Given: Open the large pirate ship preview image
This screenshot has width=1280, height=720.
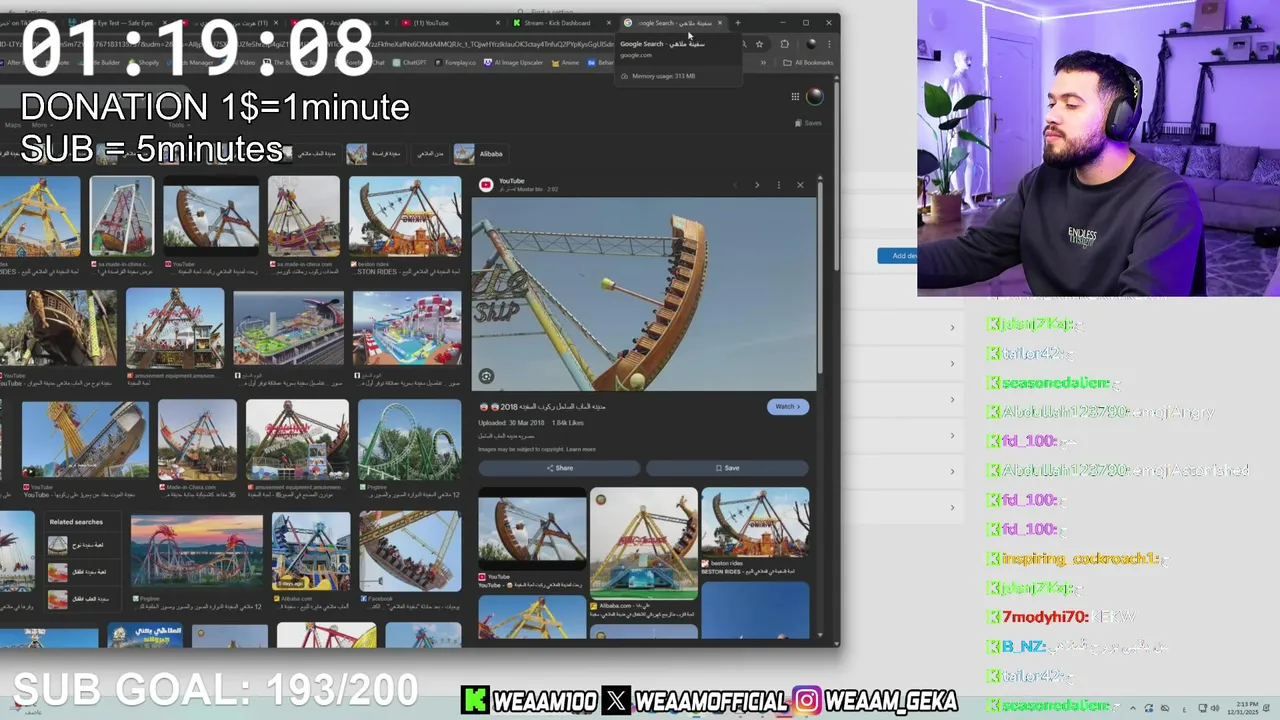Looking at the screenshot, I should tap(644, 294).
